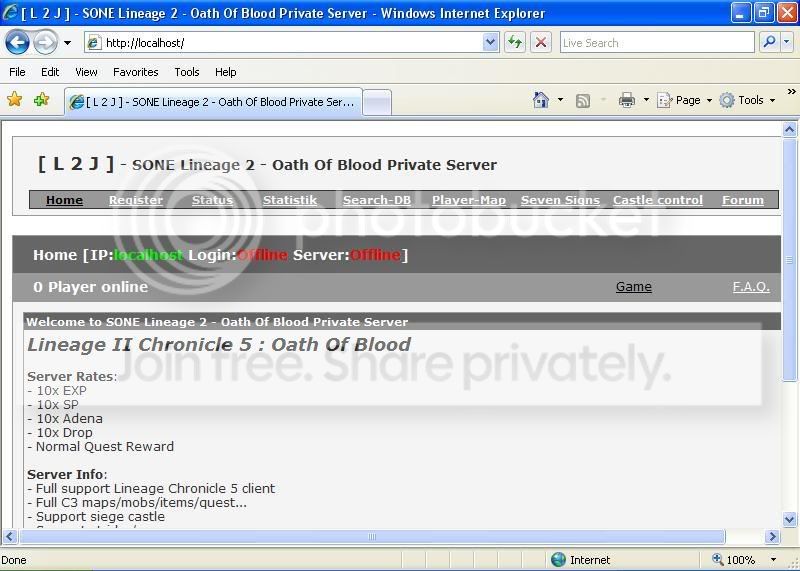
Task: Open the Edit menu
Action: coord(50,72)
